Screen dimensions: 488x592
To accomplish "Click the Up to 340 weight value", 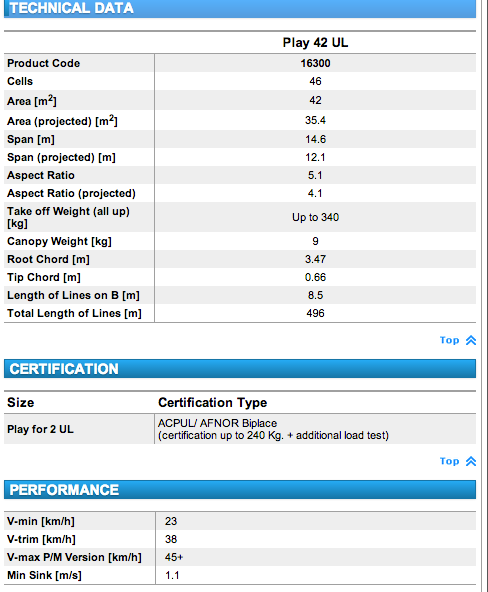I will coord(315,217).
